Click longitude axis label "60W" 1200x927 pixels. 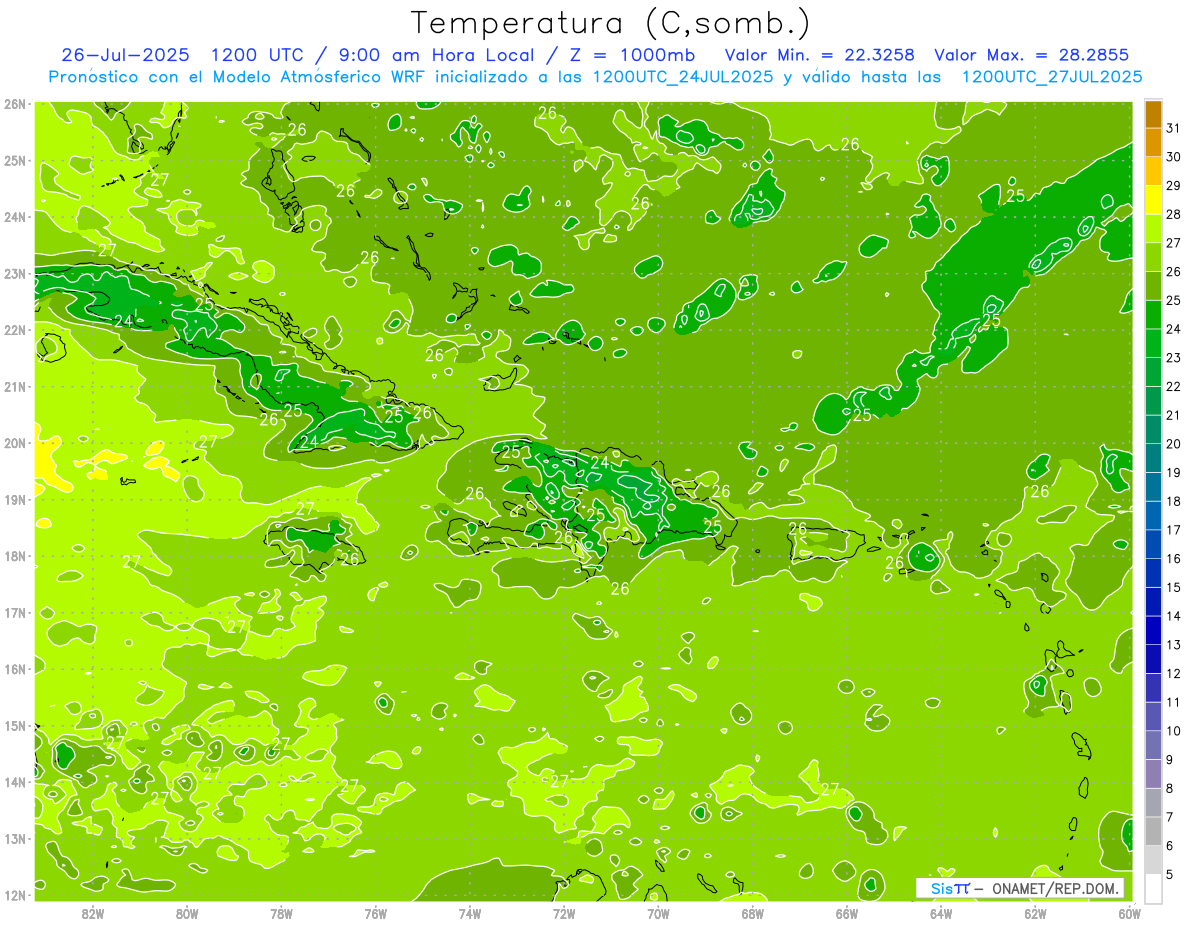[x=1128, y=913]
